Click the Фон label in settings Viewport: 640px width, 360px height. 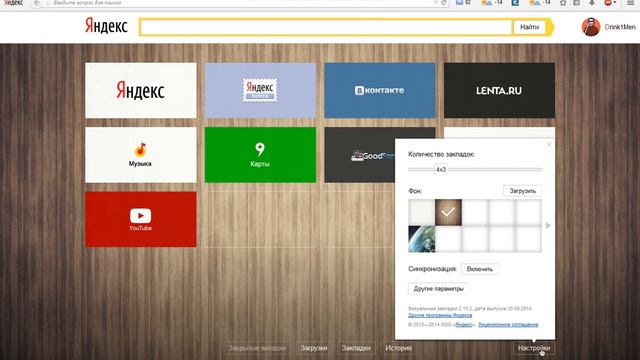tap(415, 191)
